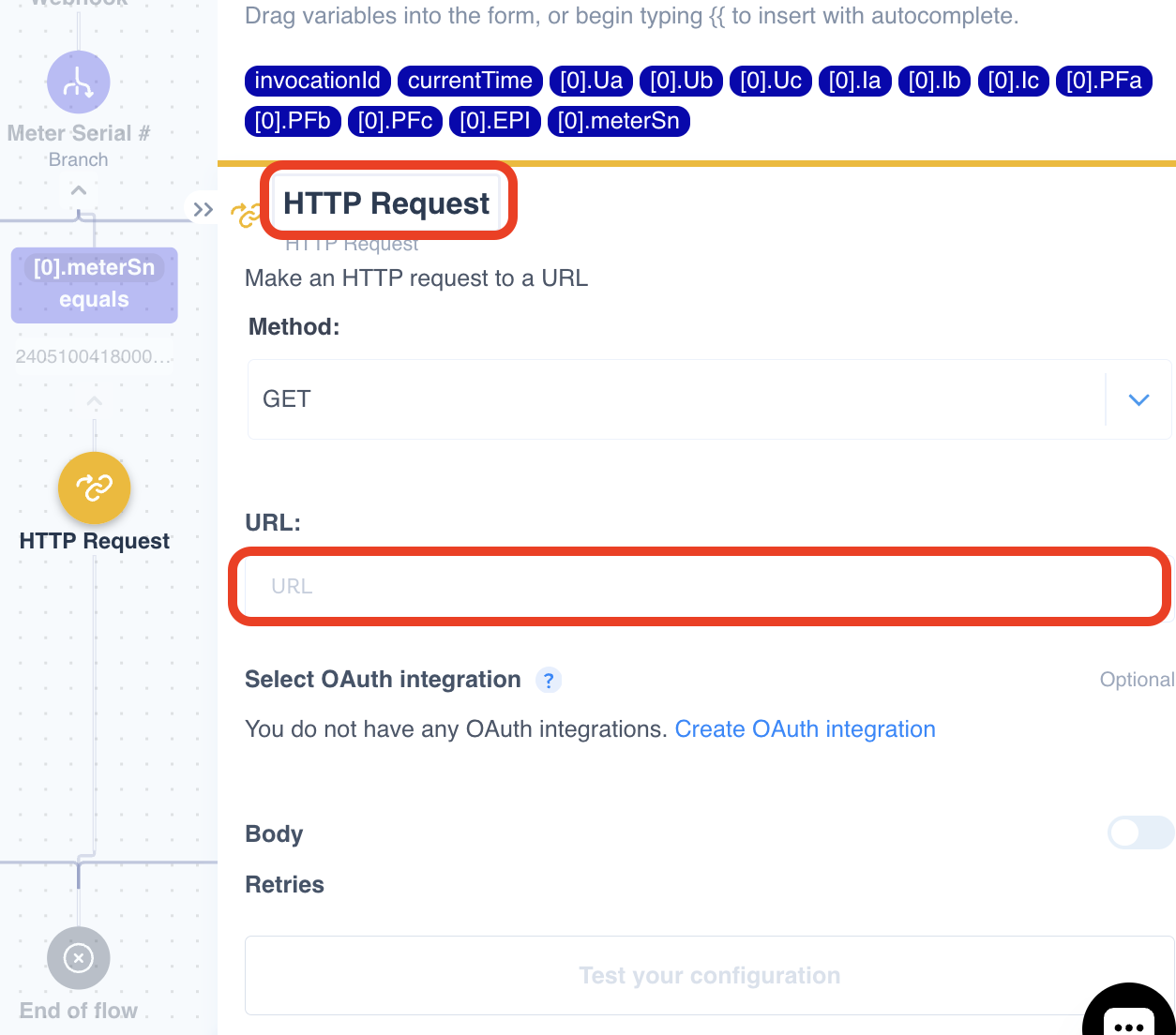Click the GET method combo box
Image resolution: width=1176 pixels, height=1035 pixels.
675,399
